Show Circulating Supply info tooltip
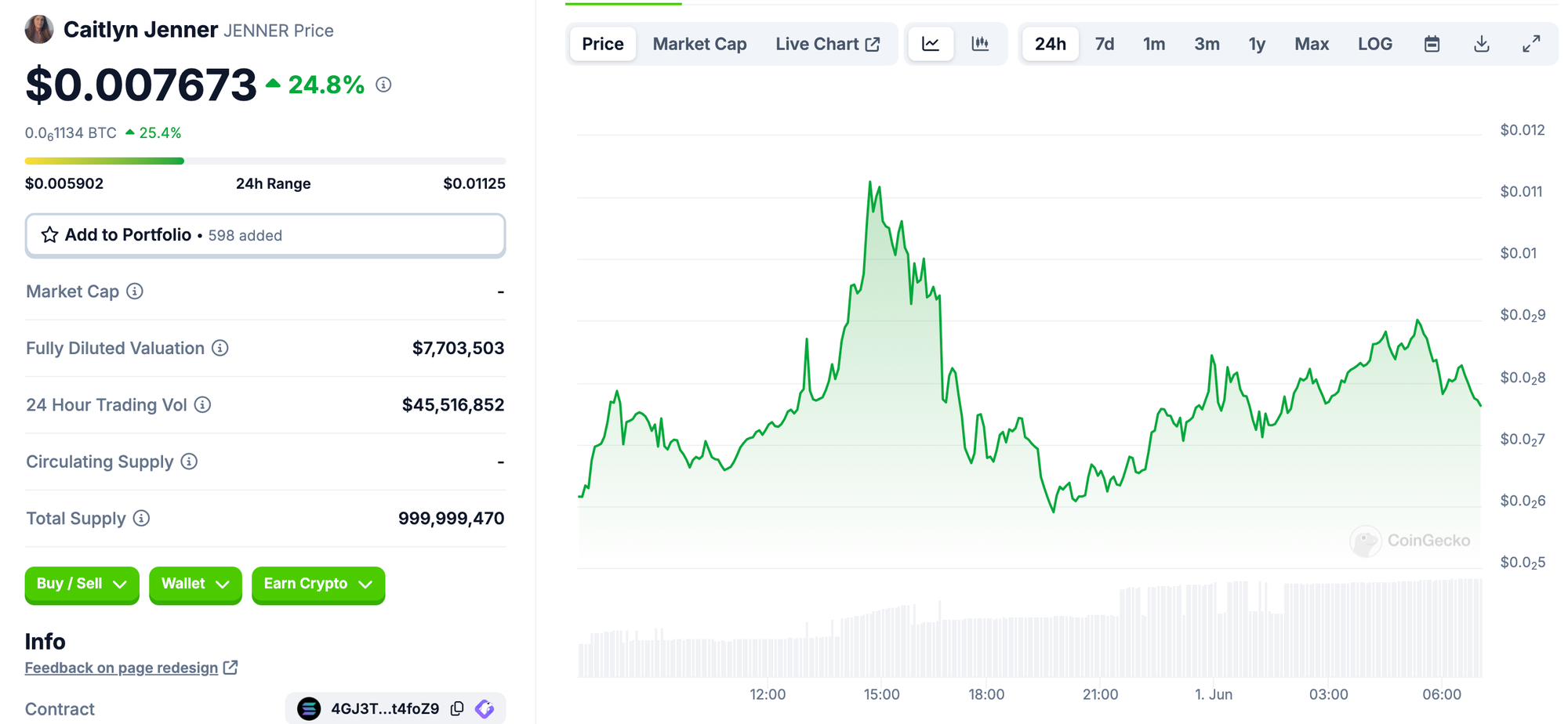 [189, 462]
